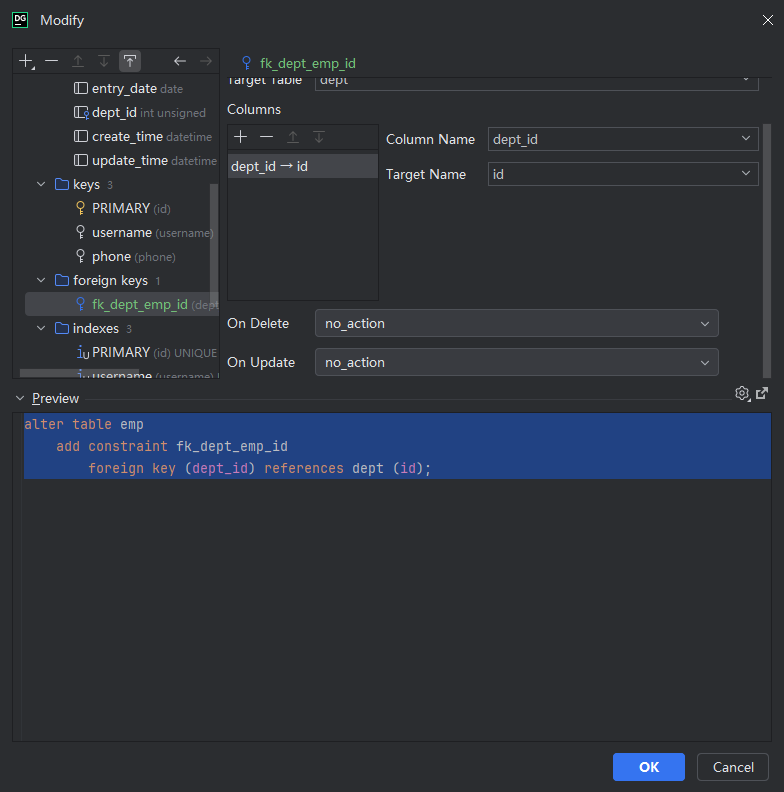Click DataGrip logo icon in title bar
The width and height of the screenshot is (784, 792).
coord(20,20)
